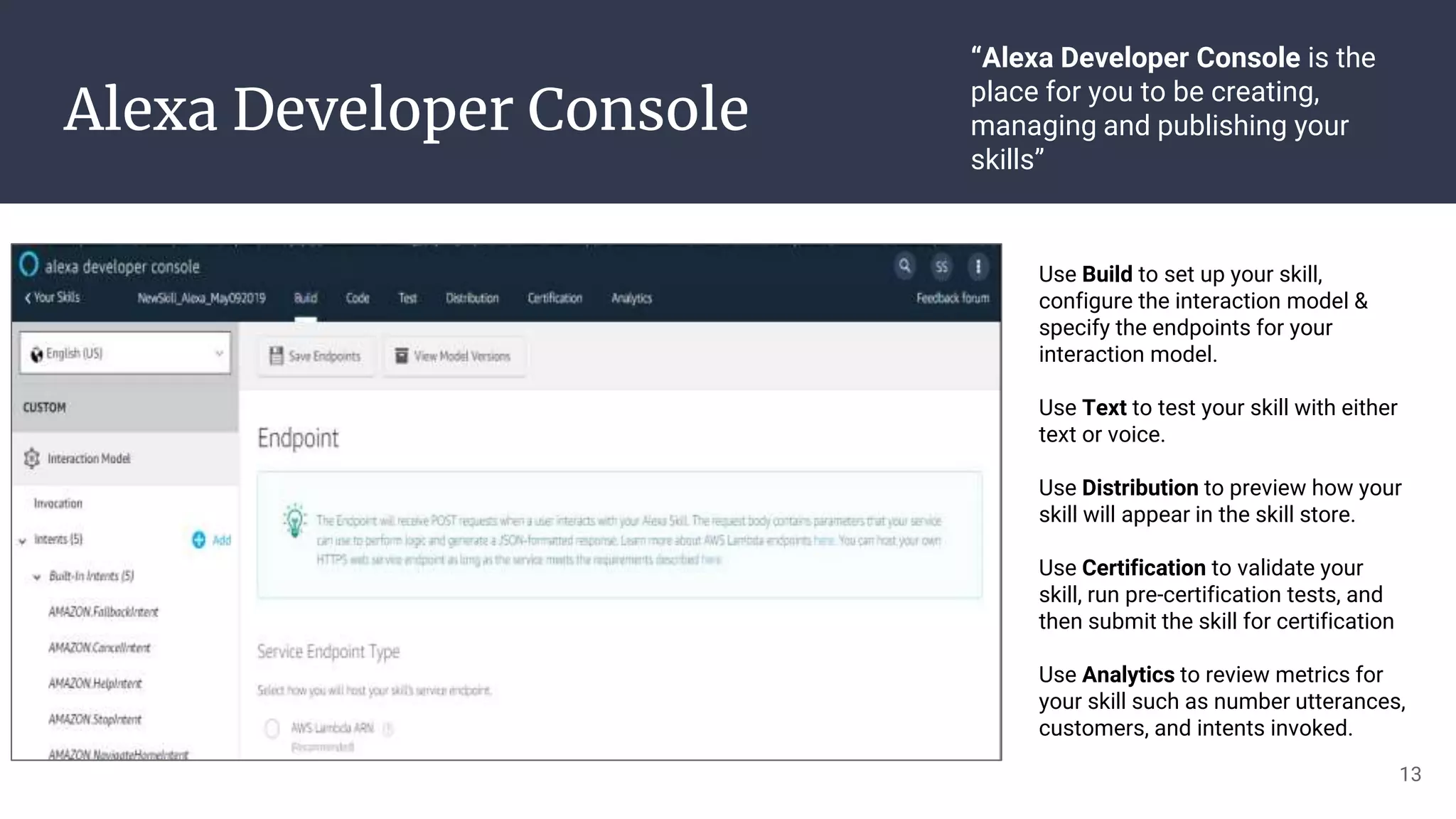Open the SS user account icon
Viewport: 1456px width, 819px height.
(941, 267)
